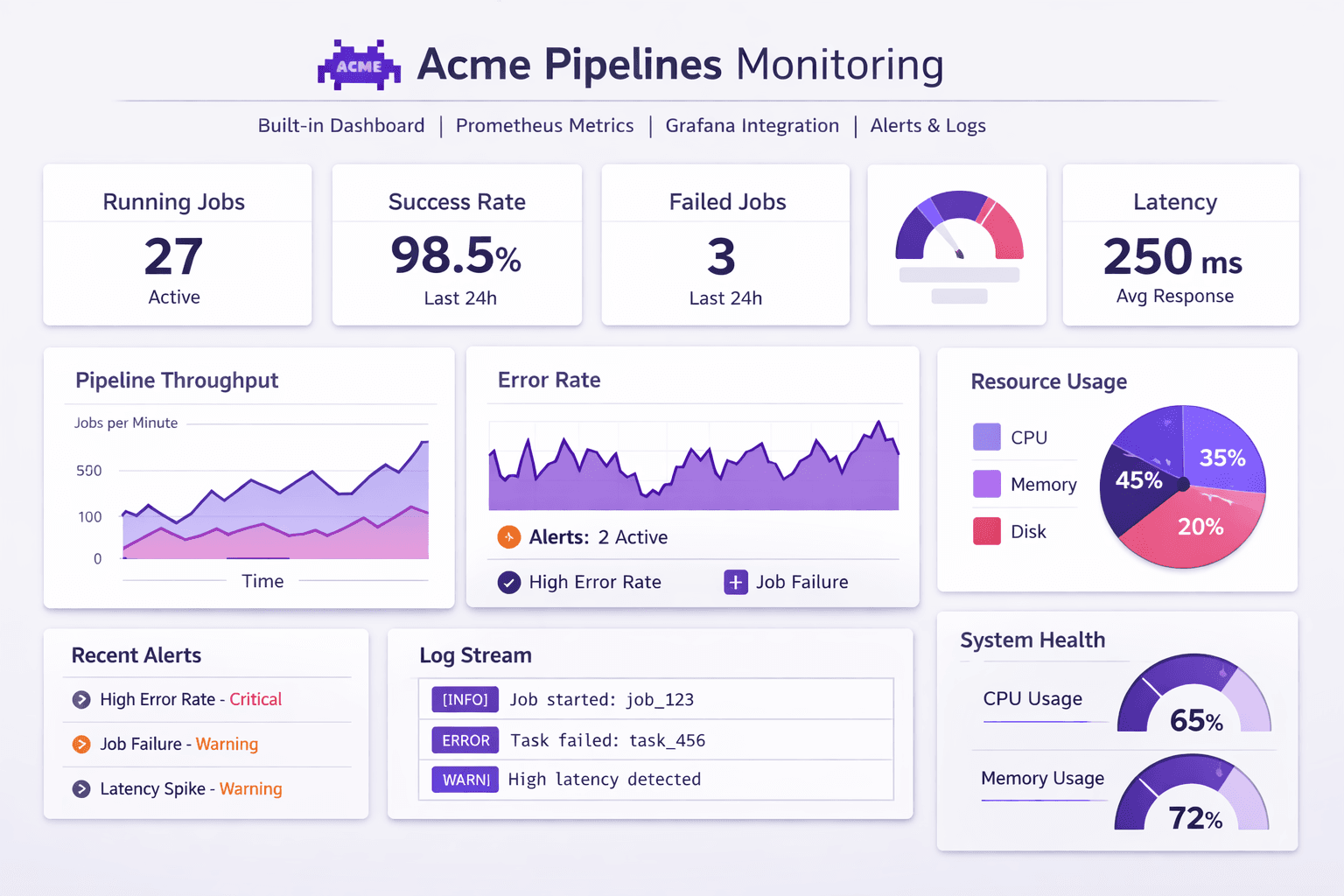Expand the High Error Rate Critical alert

point(81,699)
